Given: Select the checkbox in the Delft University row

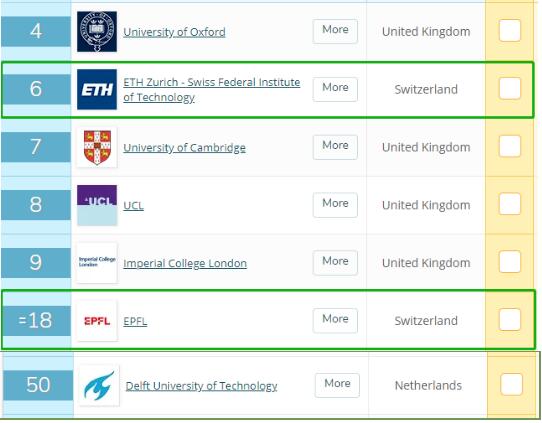Looking at the screenshot, I should (511, 384).
